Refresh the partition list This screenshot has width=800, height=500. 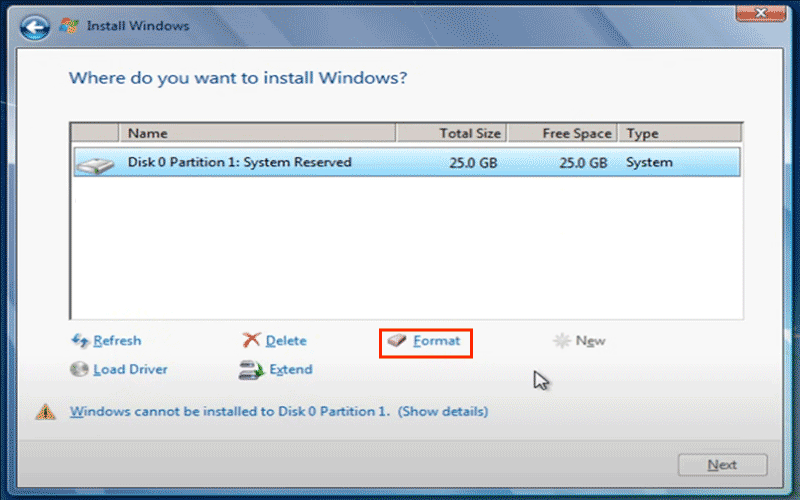pyautogui.click(x=117, y=340)
